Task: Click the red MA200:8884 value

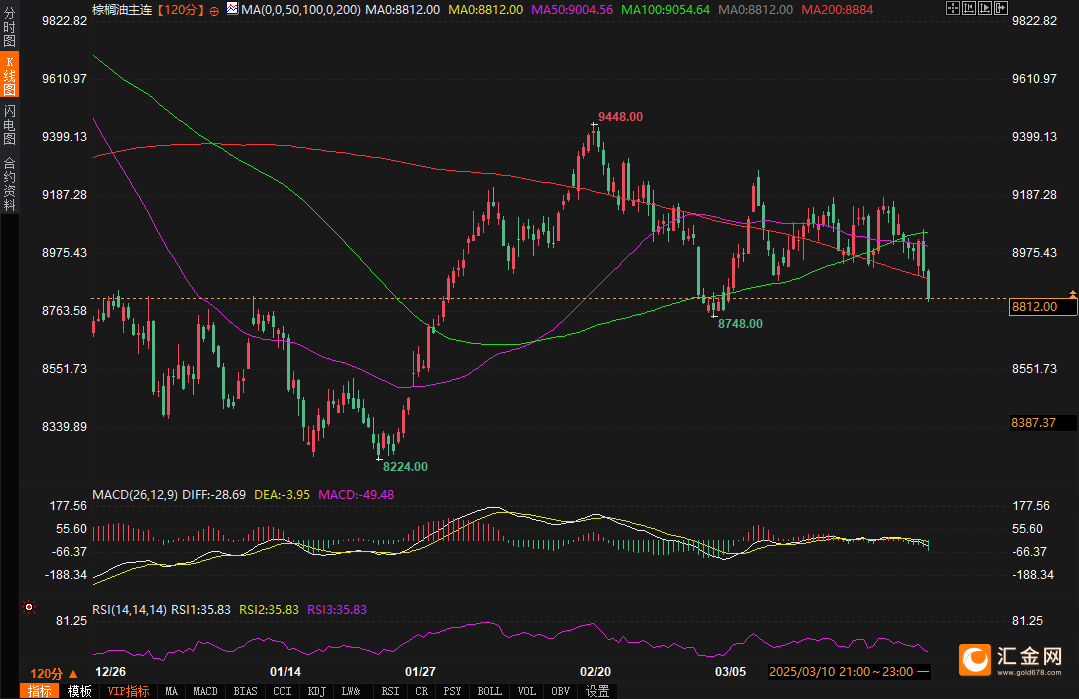Action: 837,10
